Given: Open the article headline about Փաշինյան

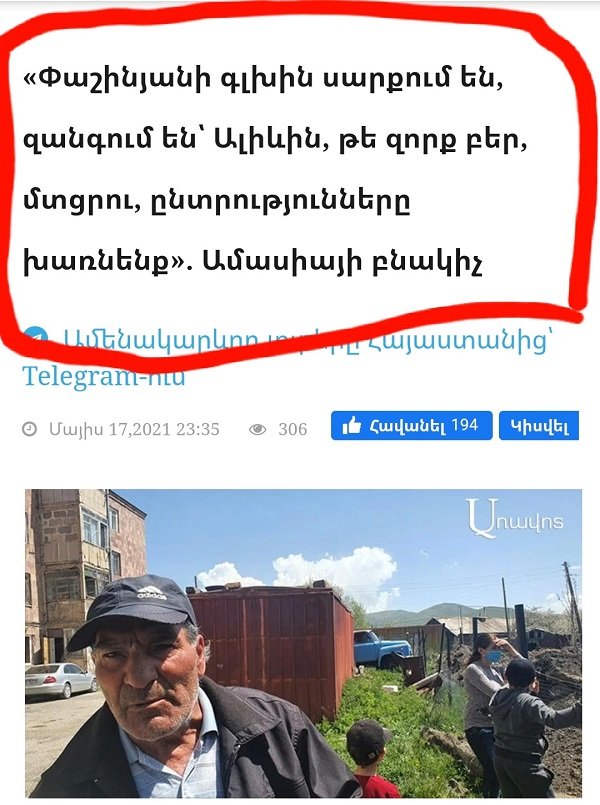Looking at the screenshot, I should tap(276, 170).
